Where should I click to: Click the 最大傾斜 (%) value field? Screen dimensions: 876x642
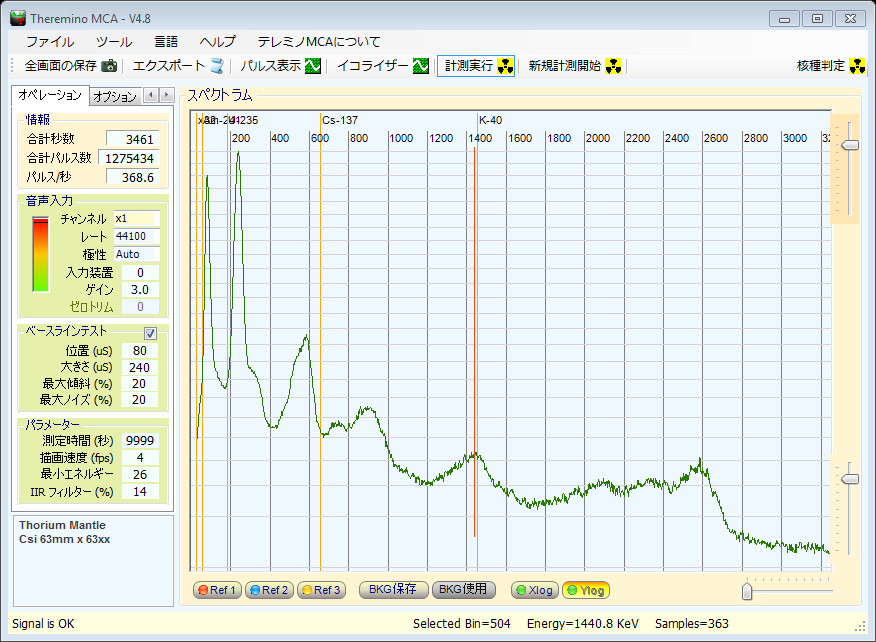point(140,384)
